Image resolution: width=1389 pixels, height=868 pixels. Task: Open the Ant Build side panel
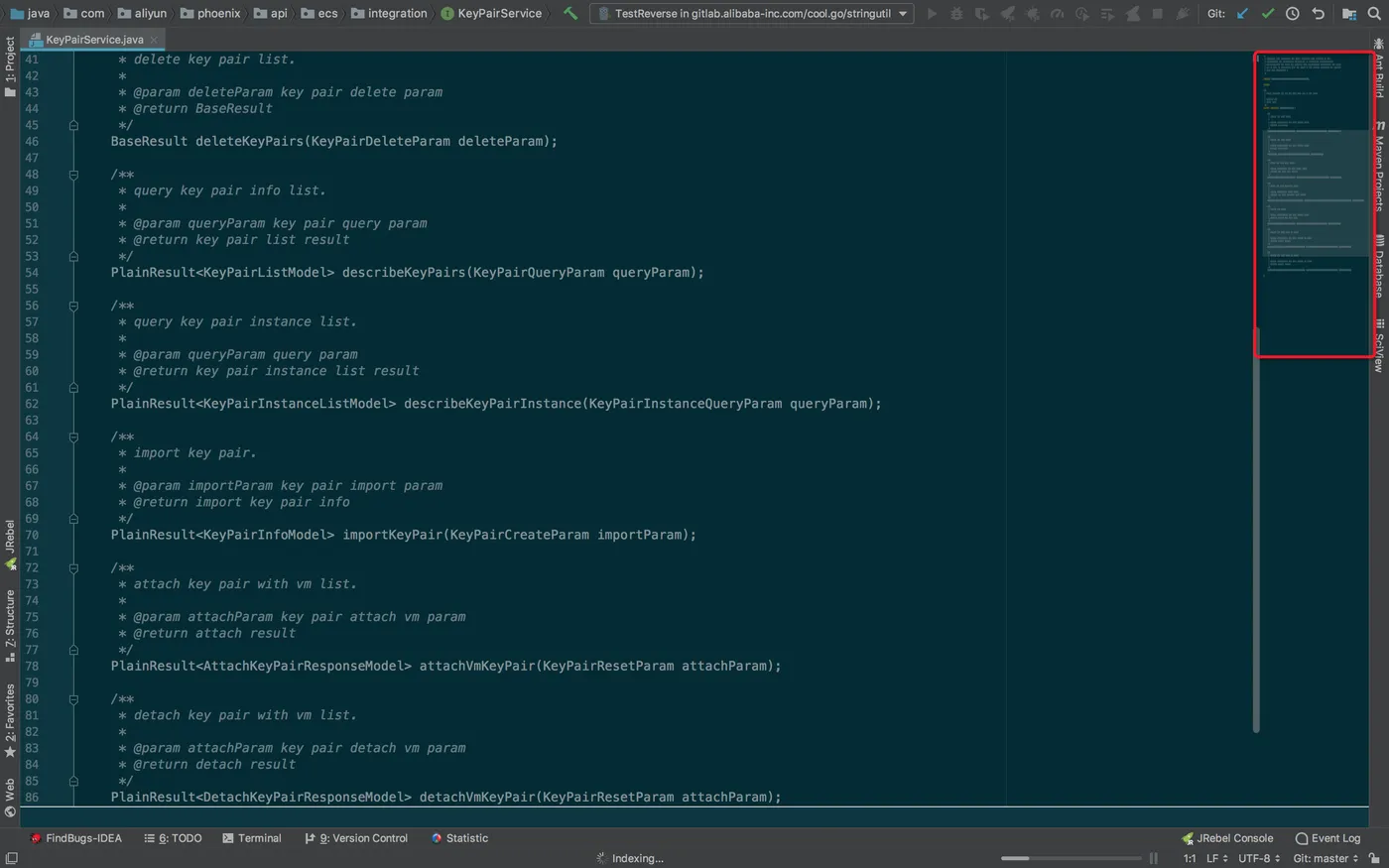point(1379,69)
